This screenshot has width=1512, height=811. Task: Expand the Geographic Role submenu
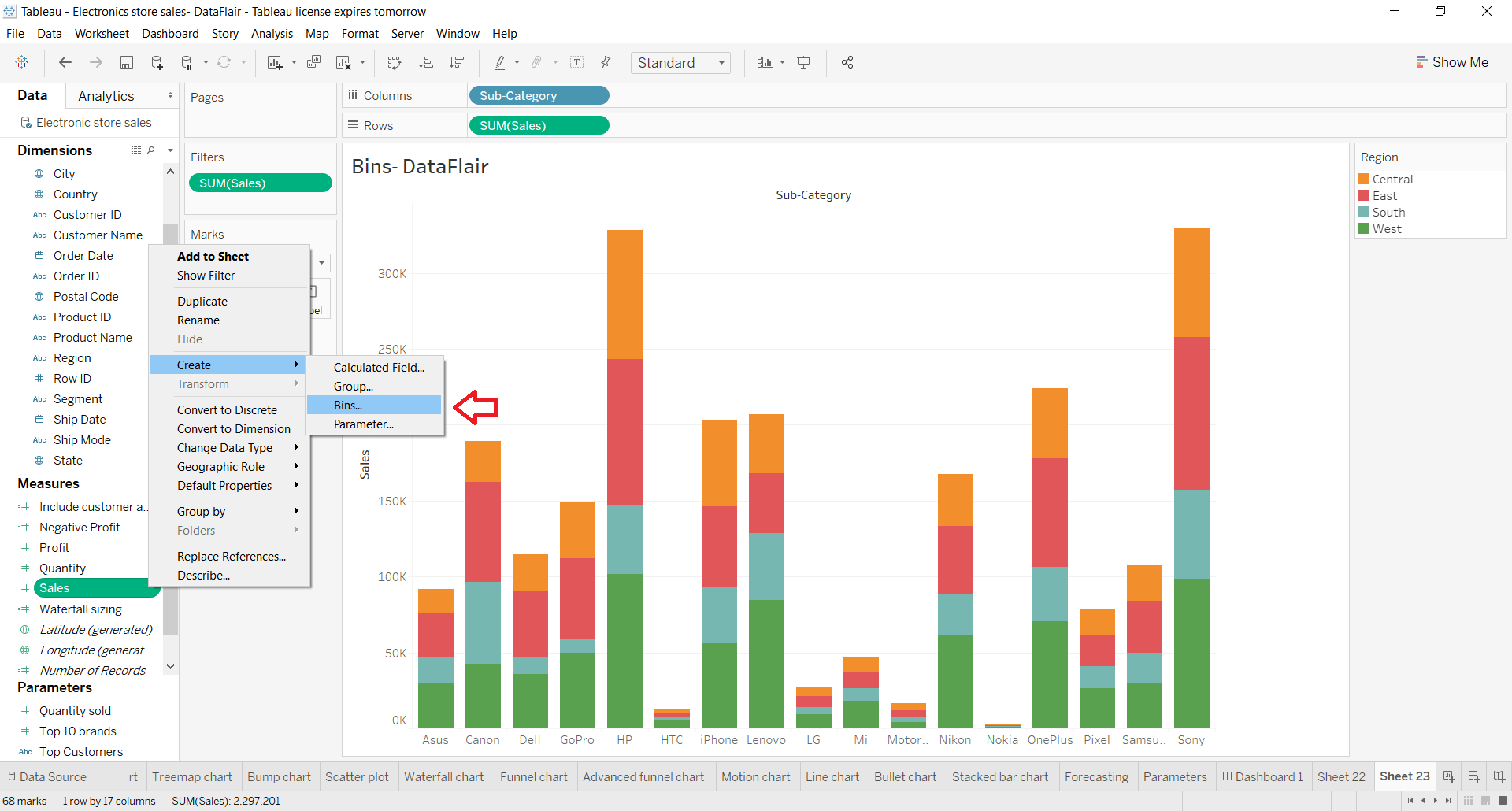[297, 466]
